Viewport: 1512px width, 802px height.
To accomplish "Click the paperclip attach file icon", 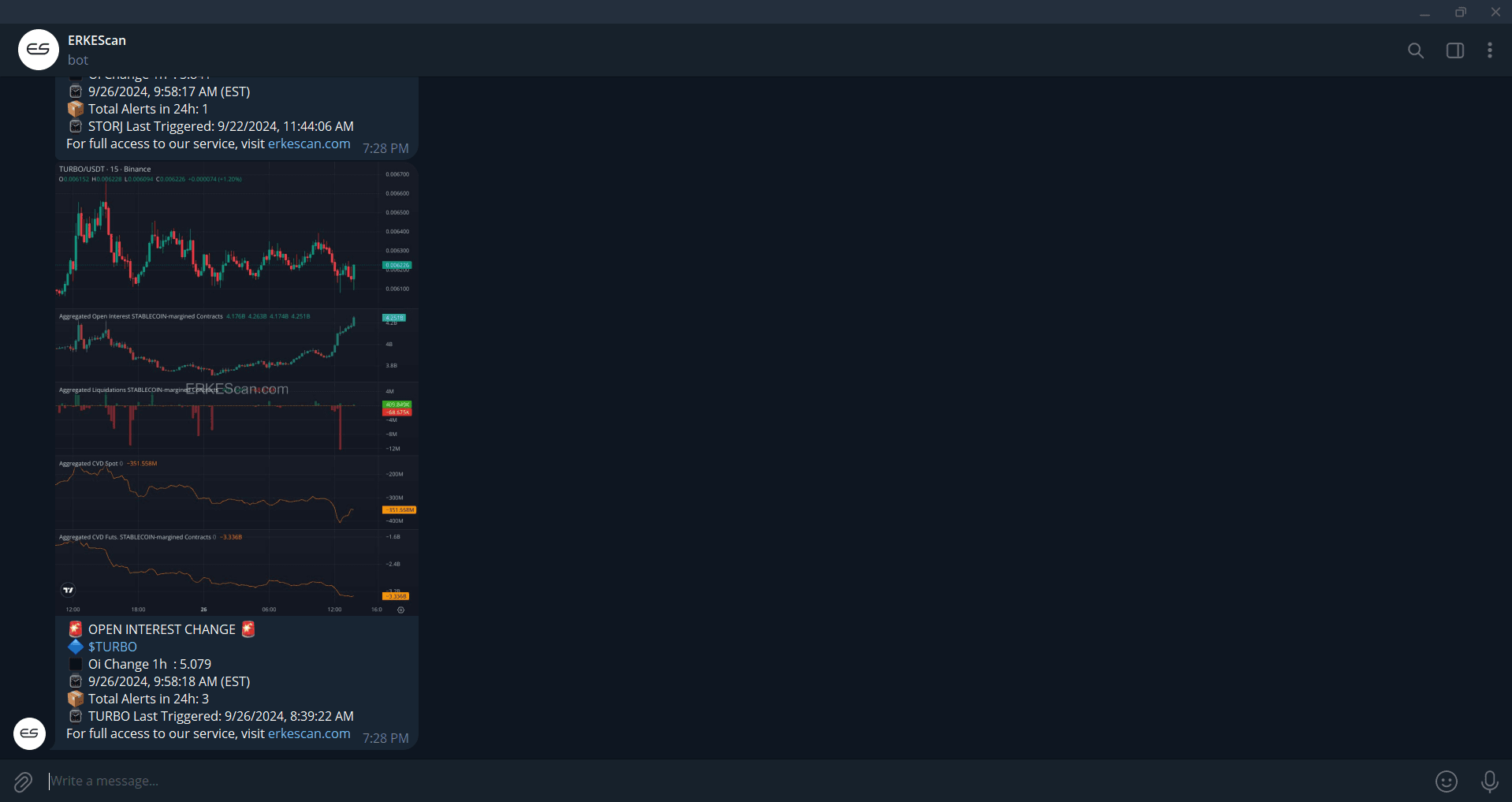I will 23,781.
